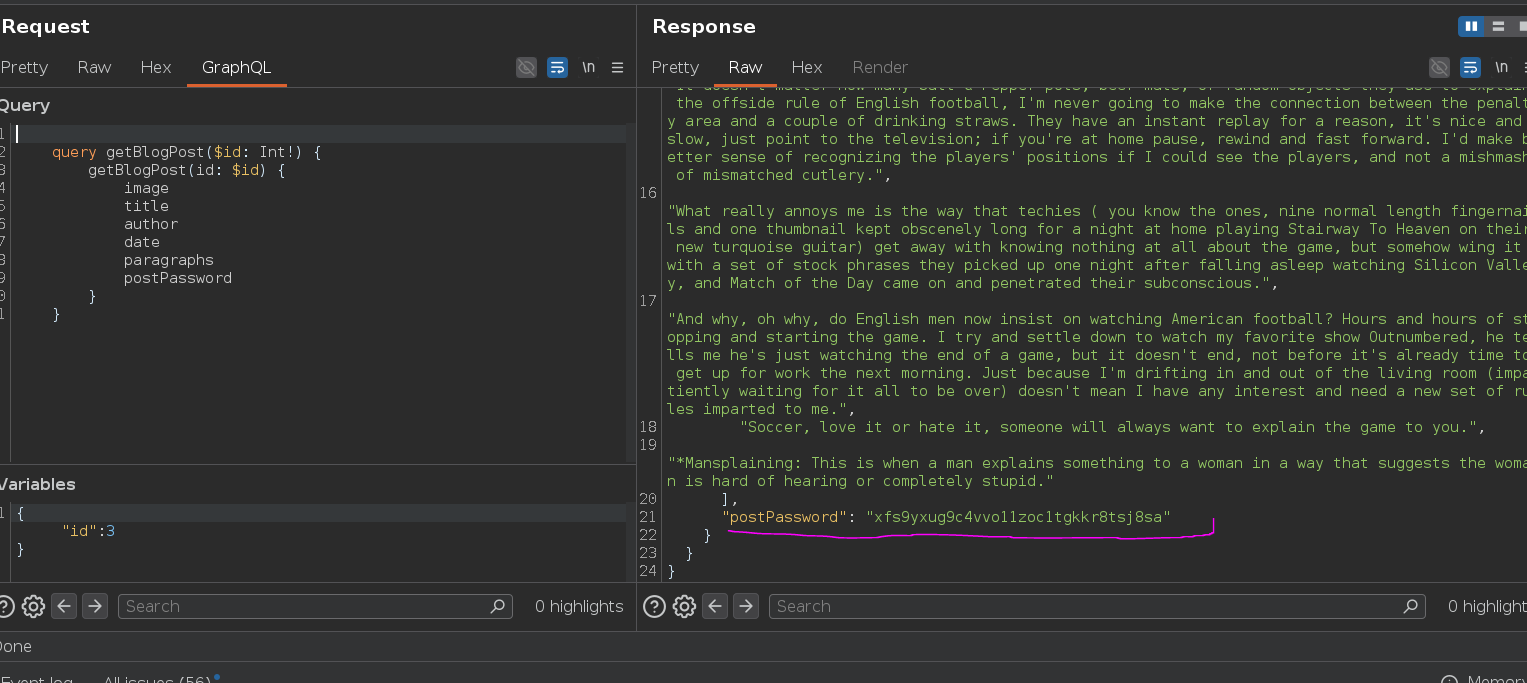Click magnifier icon in Response search box
This screenshot has width=1527, height=683.
(x=1410, y=606)
